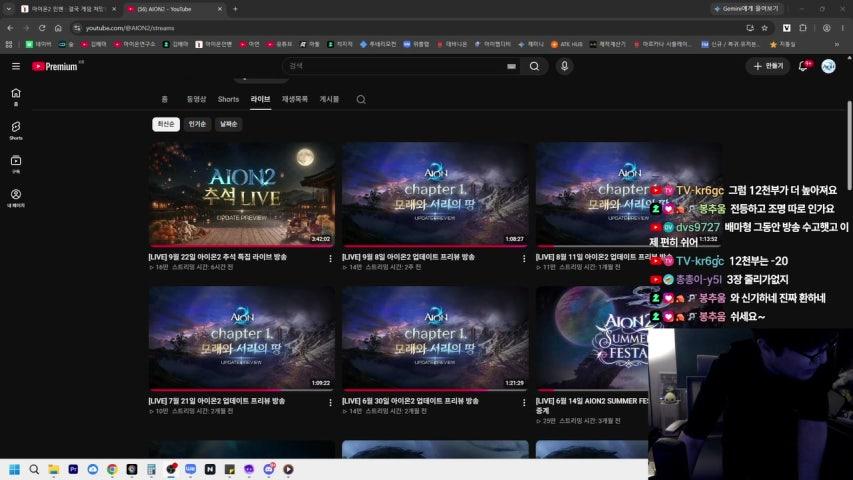Open Notion from the taskbar
The image size is (853, 480).
[x=210, y=469]
